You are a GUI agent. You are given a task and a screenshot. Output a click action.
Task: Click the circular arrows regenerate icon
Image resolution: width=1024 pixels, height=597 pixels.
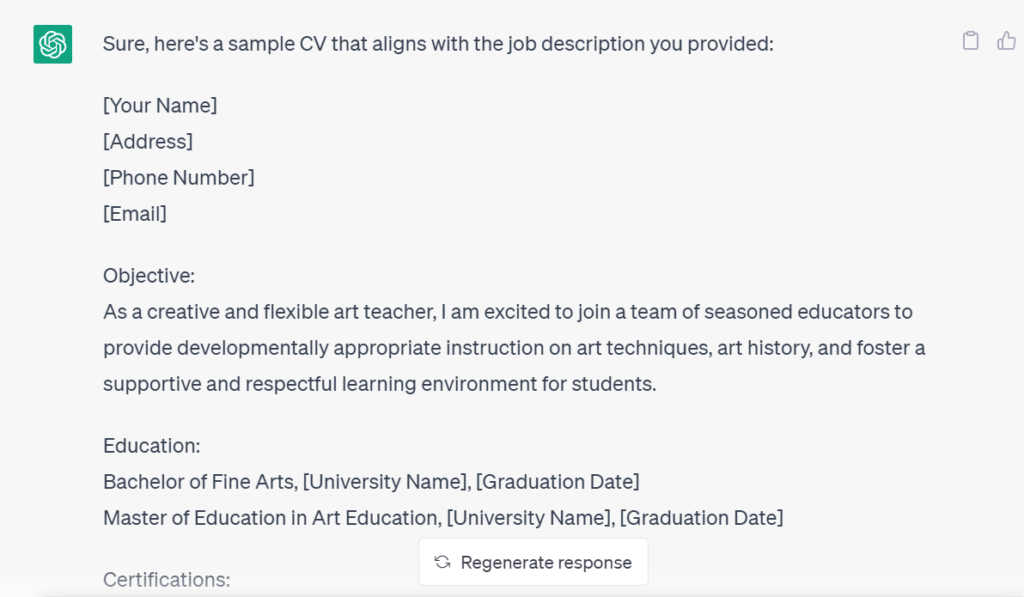point(442,562)
